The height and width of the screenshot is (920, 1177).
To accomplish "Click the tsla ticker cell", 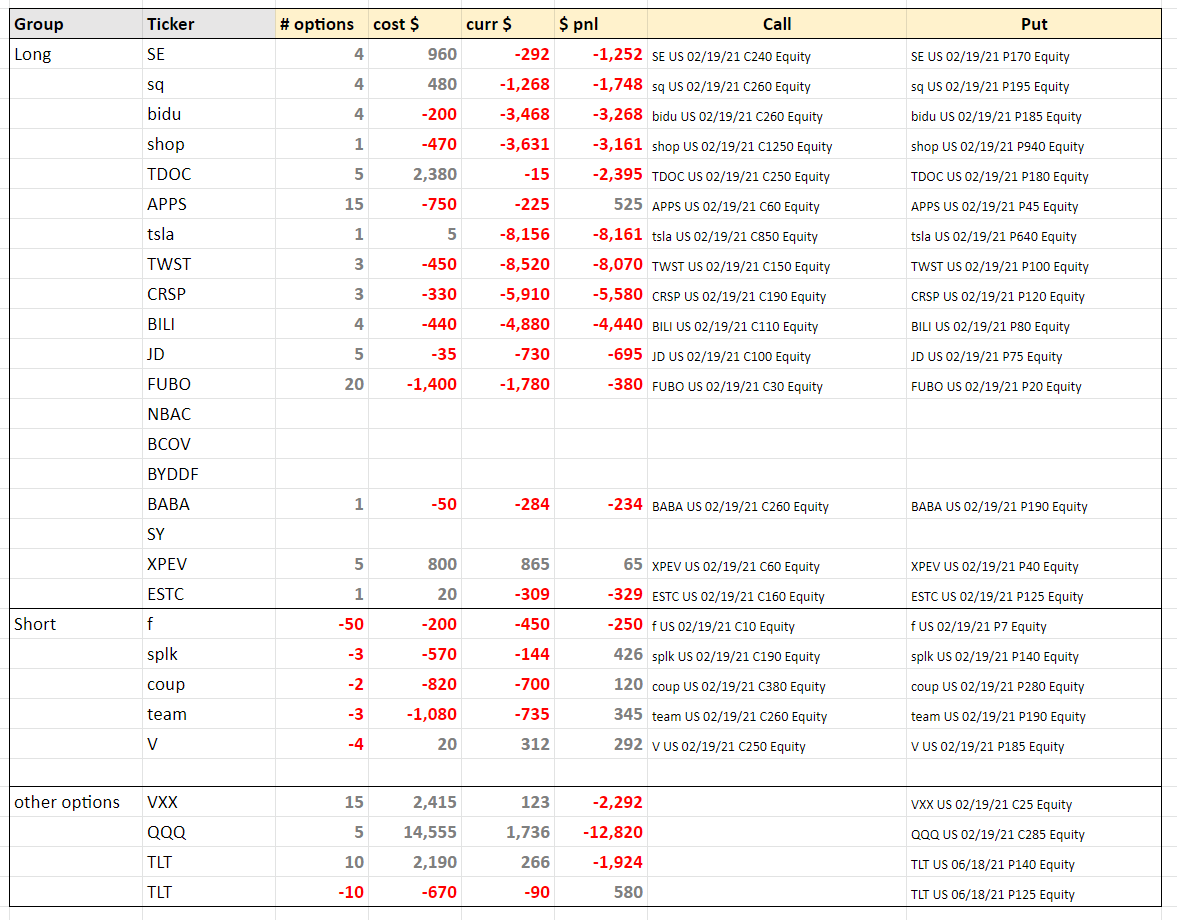I will tap(209, 234).
